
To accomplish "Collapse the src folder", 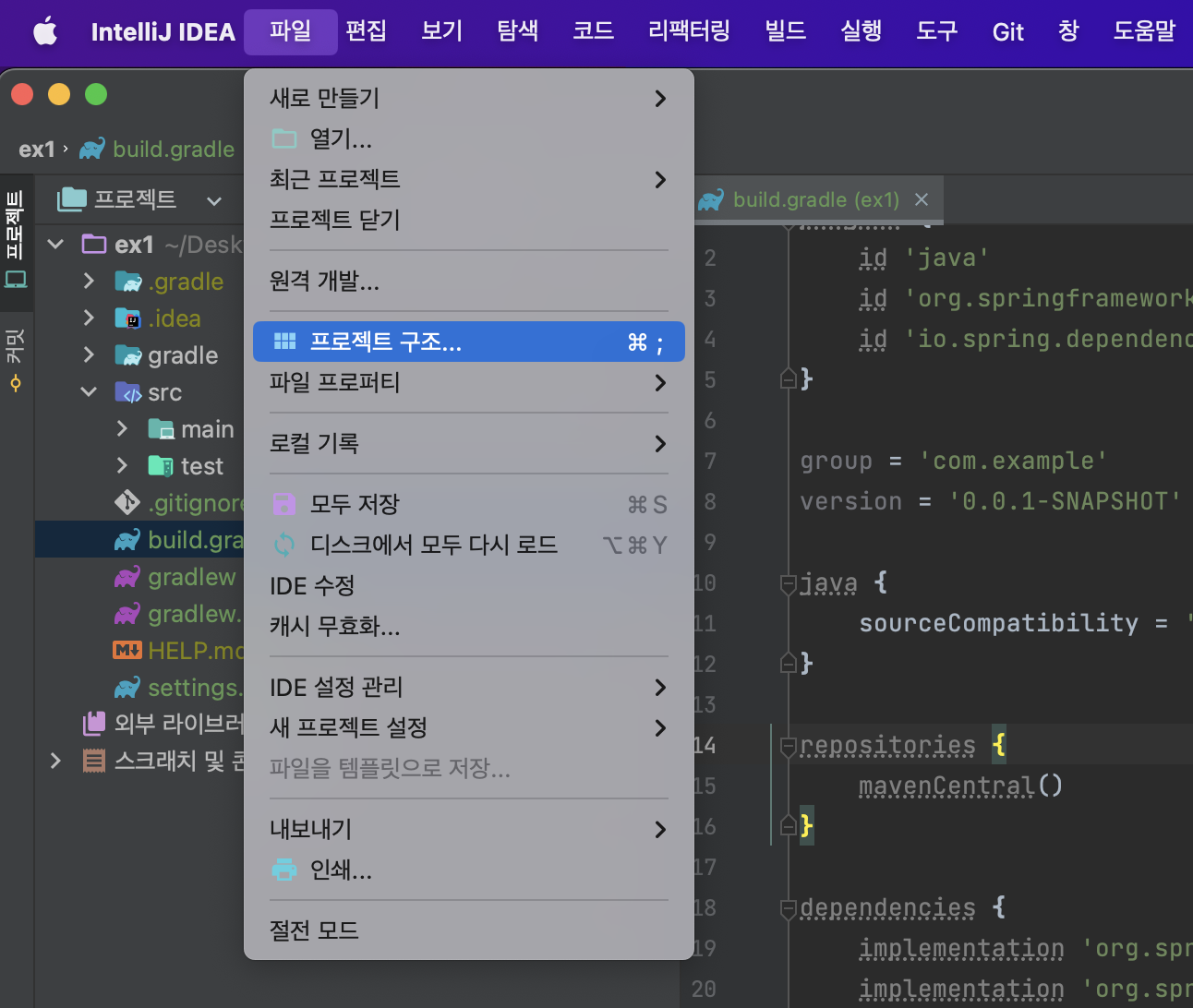I will pos(89,392).
